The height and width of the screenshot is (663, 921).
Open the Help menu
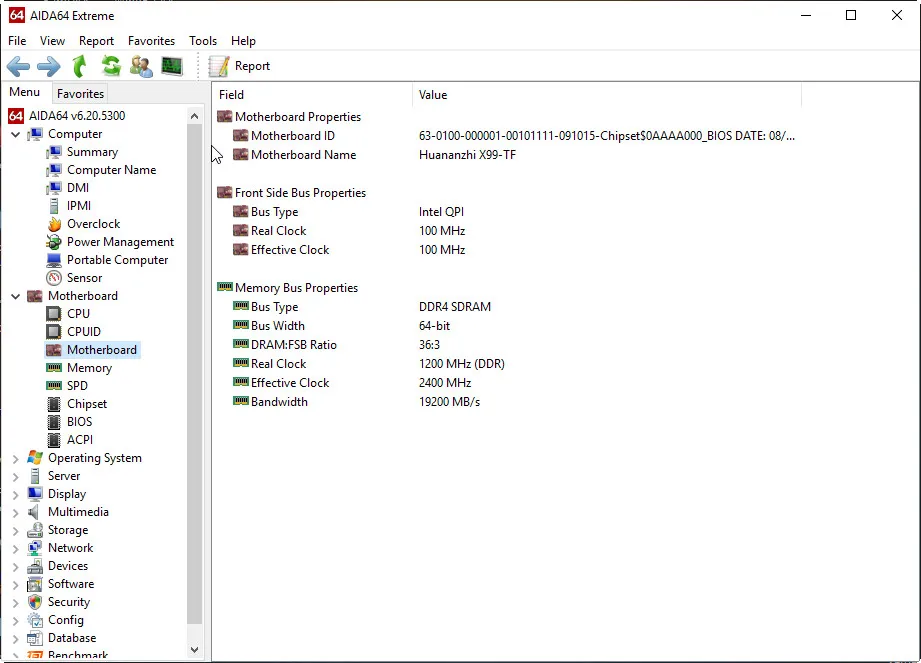pos(243,41)
